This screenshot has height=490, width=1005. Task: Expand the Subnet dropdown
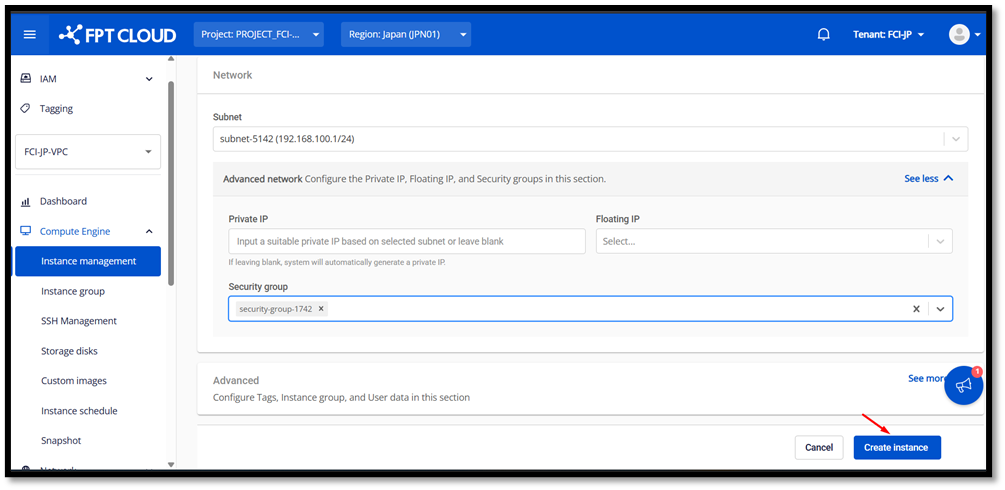click(x=956, y=140)
